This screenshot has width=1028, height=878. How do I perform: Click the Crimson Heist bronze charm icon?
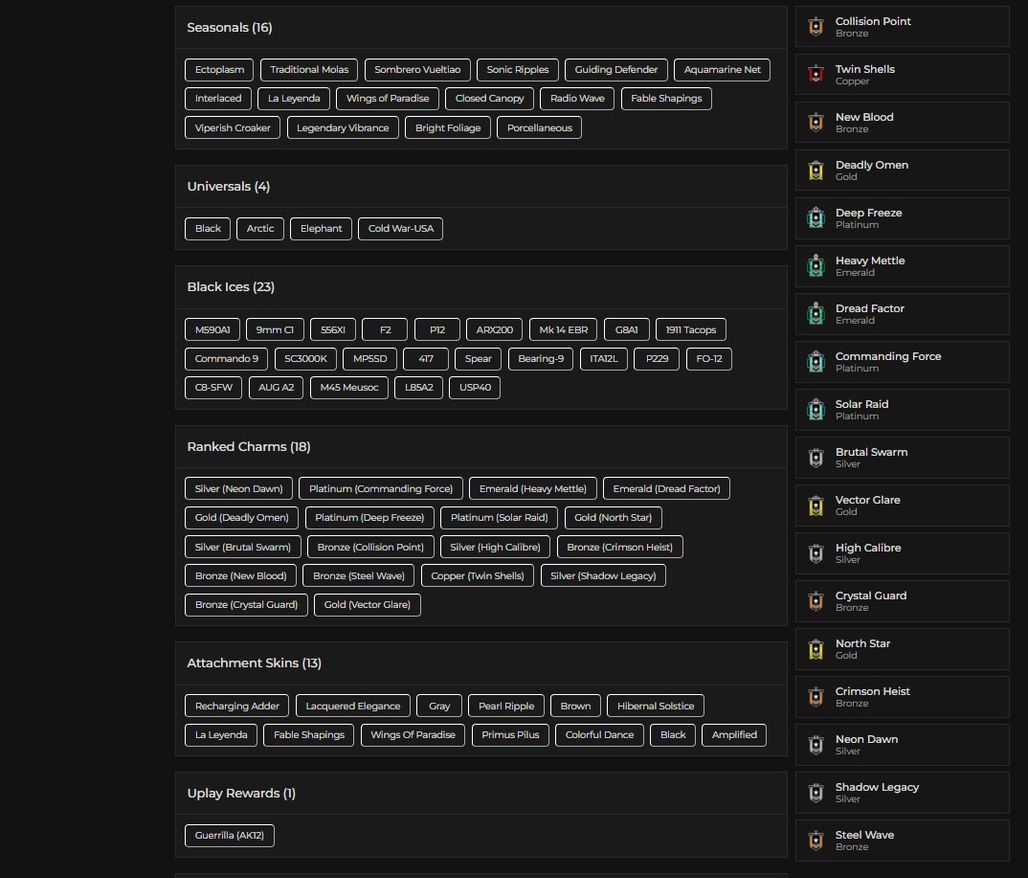[816, 697]
